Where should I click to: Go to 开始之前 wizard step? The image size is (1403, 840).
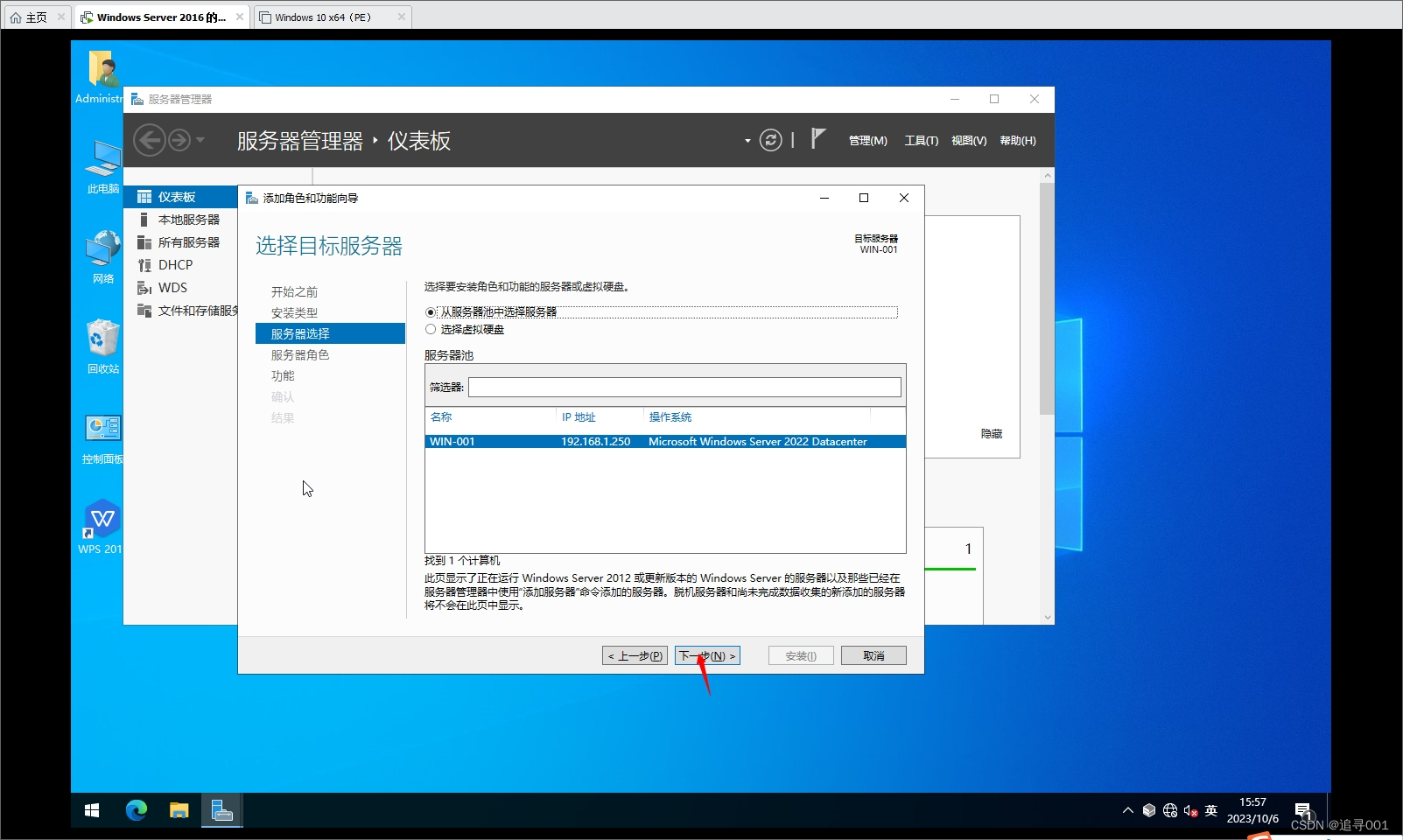(x=294, y=292)
